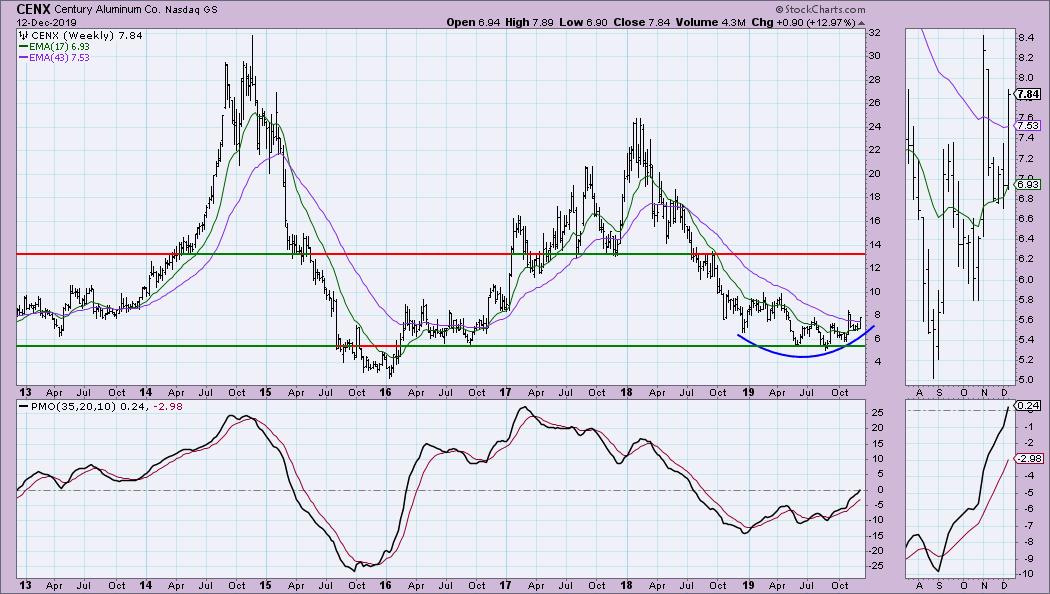
Task: Click the 12-Dec-2019 date label
Action: click(x=46, y=22)
